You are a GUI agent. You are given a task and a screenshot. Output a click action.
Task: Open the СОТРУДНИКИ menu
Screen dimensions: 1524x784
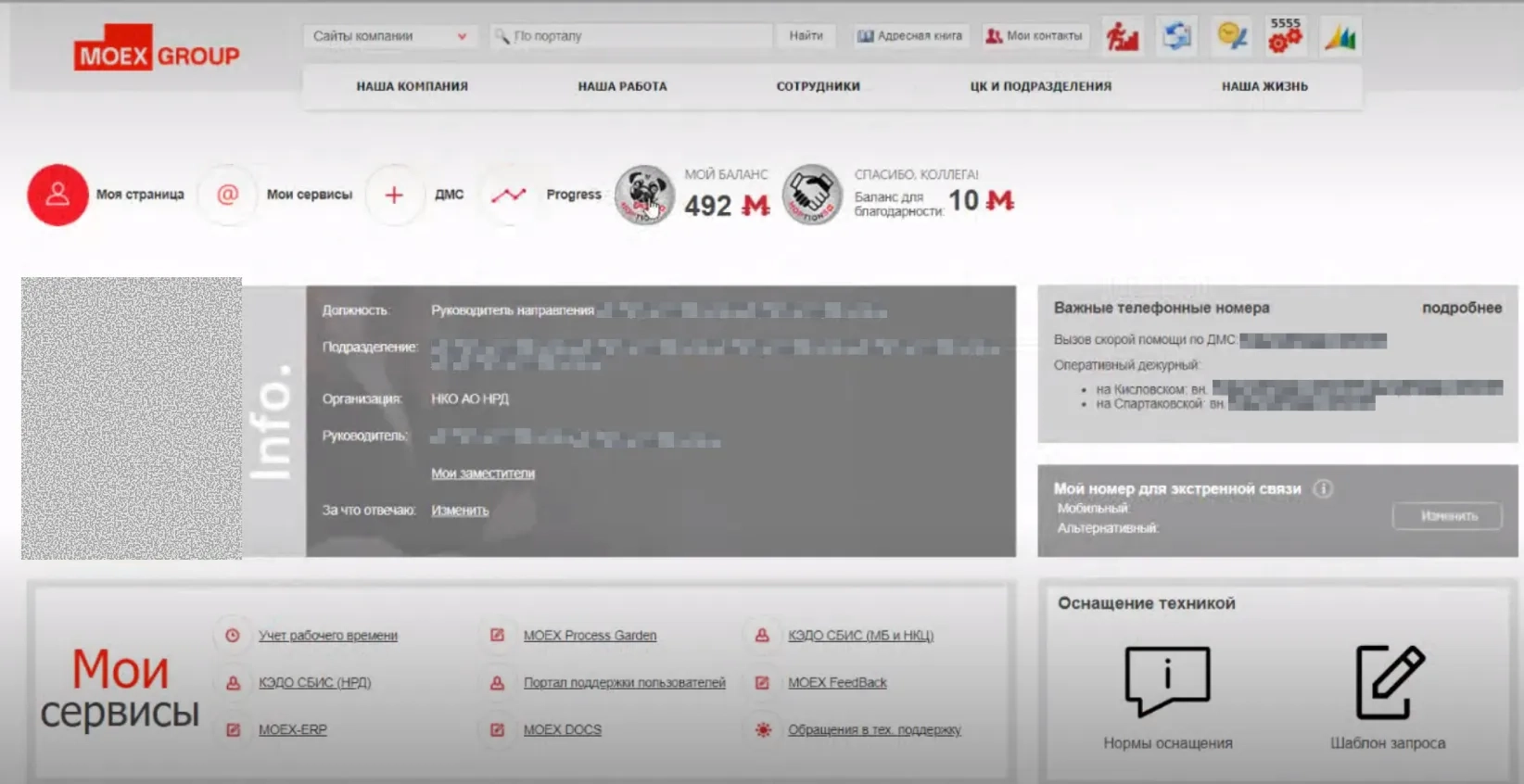pyautogui.click(x=818, y=86)
